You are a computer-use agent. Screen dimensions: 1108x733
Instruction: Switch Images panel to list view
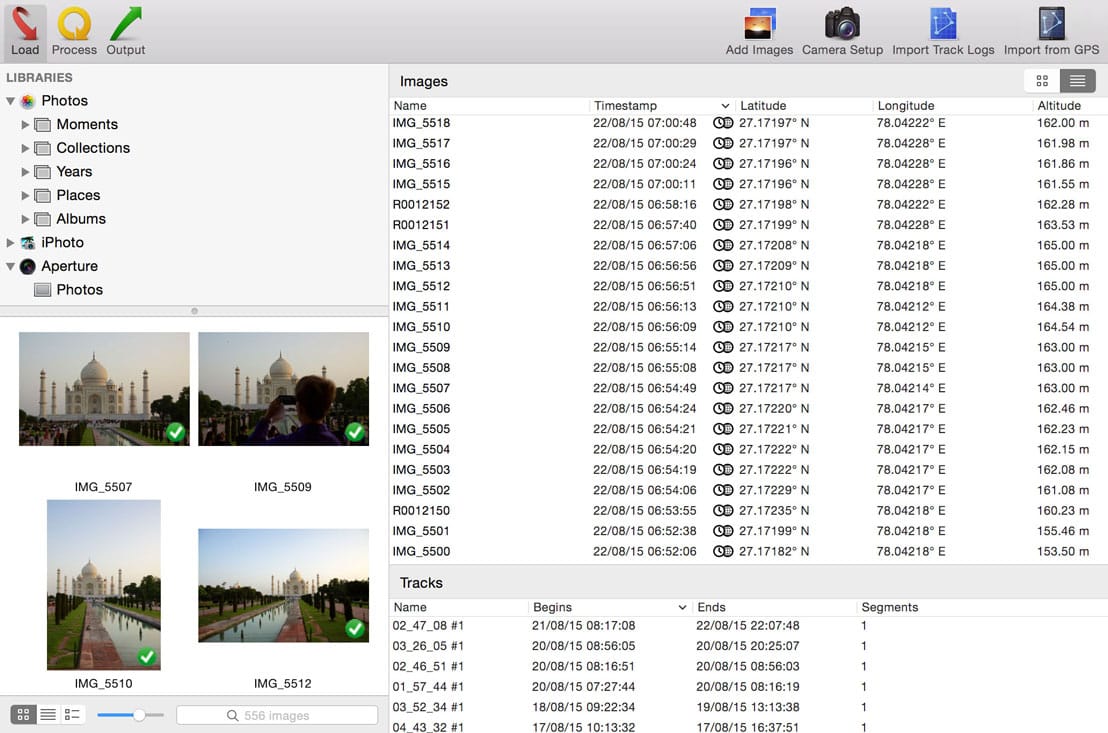click(x=1077, y=81)
